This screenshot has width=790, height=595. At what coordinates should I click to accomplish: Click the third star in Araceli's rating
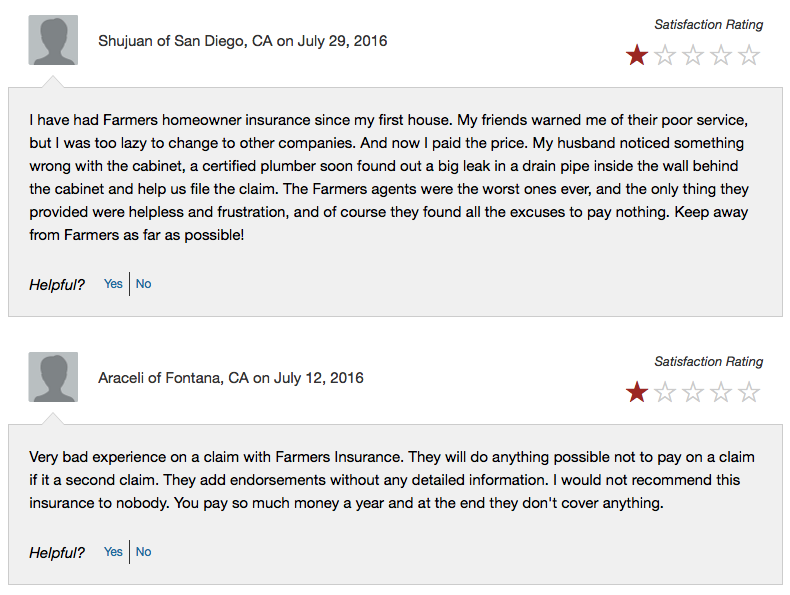(x=693, y=393)
